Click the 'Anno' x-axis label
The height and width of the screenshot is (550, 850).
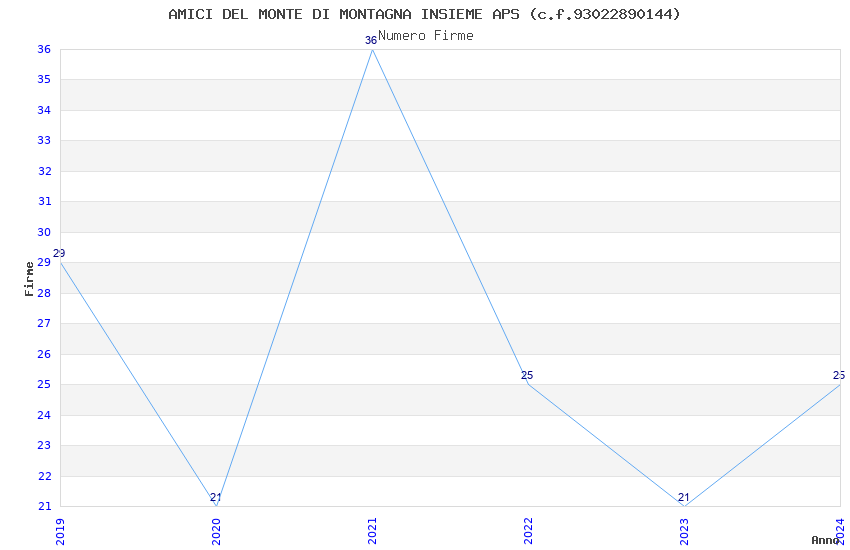pos(825,540)
